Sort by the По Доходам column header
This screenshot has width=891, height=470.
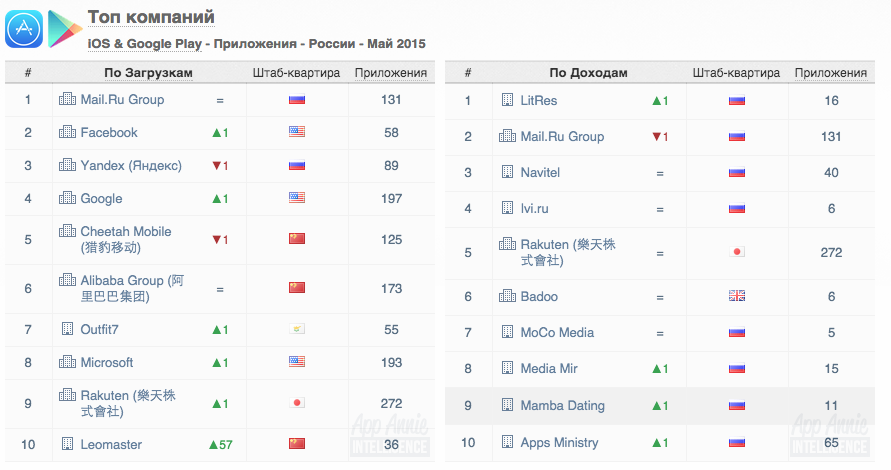[x=589, y=73]
